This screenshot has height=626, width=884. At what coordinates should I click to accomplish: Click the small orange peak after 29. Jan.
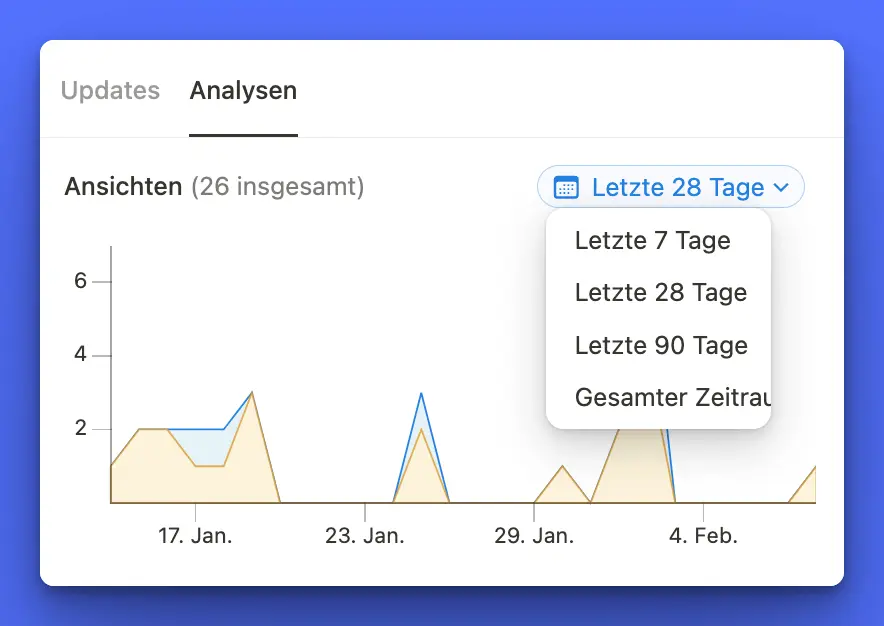tap(563, 468)
